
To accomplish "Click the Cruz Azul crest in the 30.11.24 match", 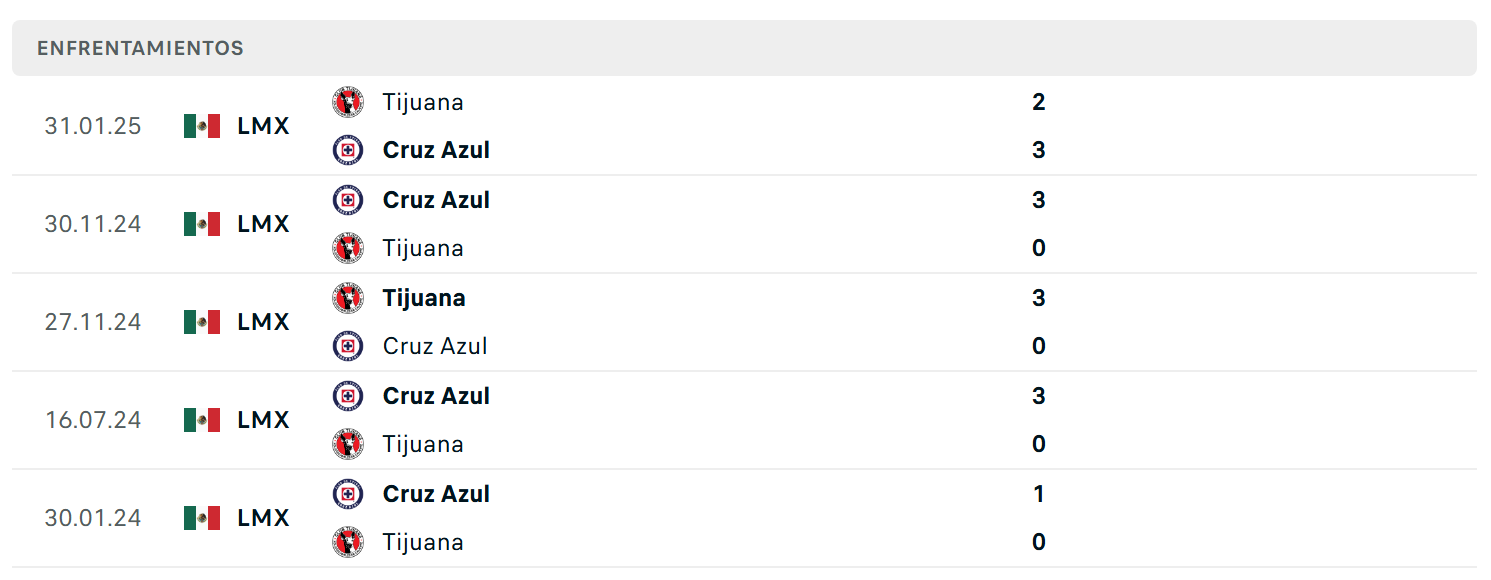I will pyautogui.click(x=348, y=200).
